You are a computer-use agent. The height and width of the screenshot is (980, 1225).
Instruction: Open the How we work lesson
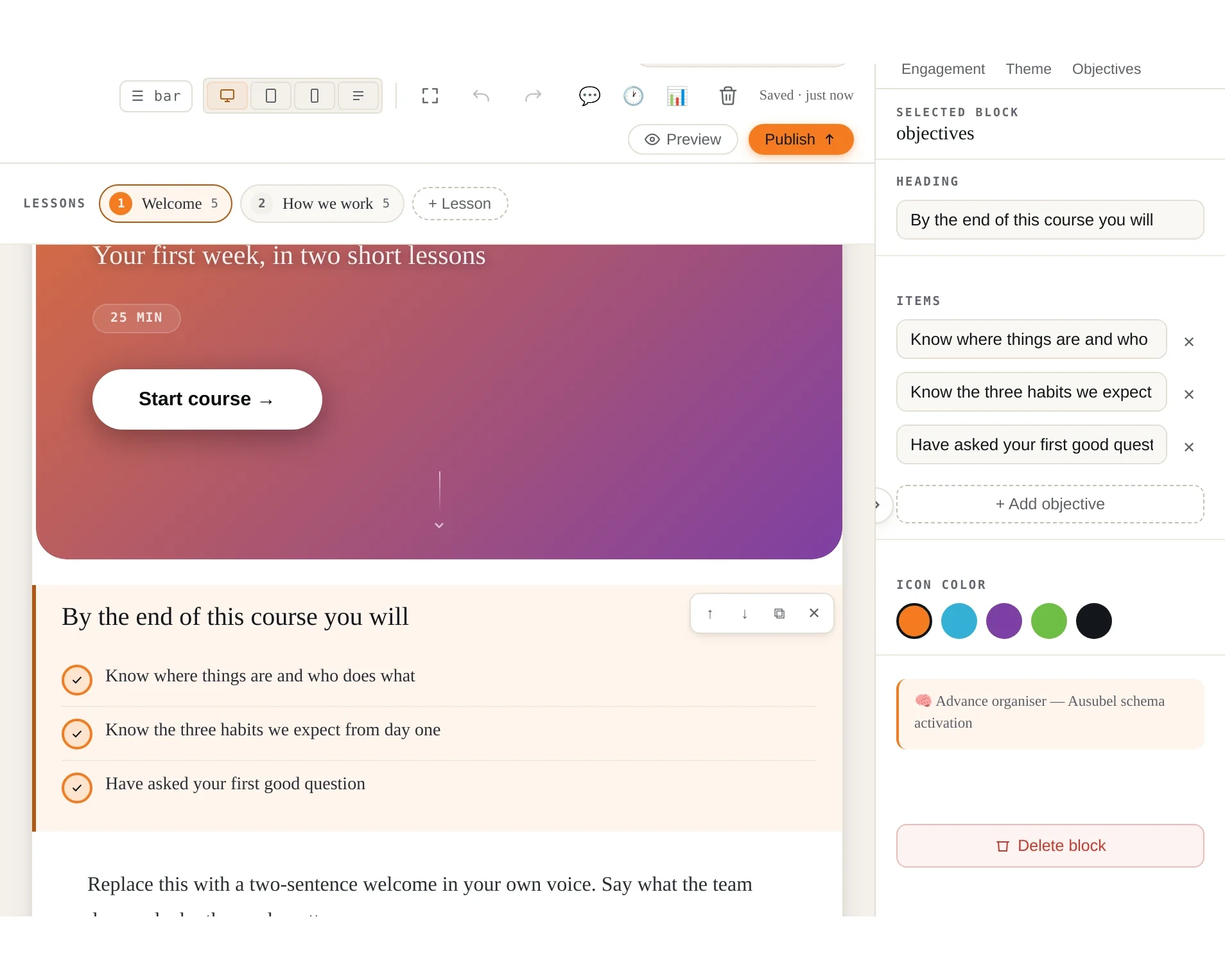pos(322,204)
